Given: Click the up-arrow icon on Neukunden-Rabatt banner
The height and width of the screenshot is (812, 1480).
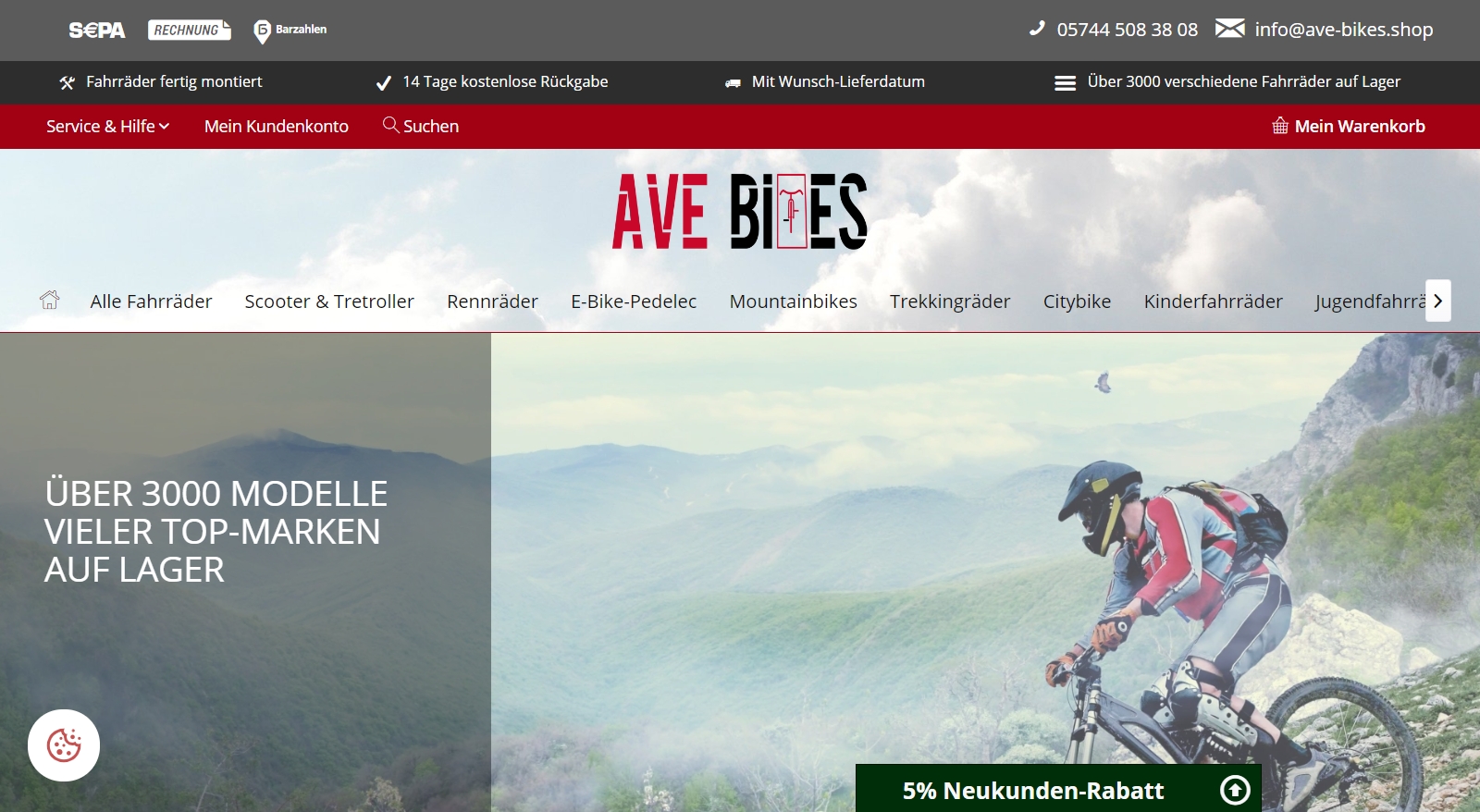Looking at the screenshot, I should (x=1235, y=790).
